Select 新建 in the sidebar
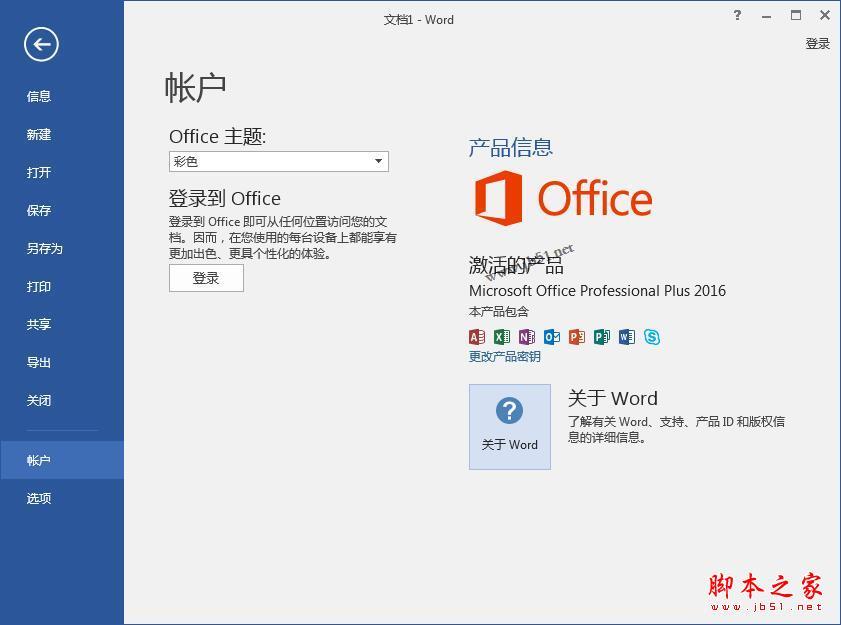This screenshot has height=625, width=841. pyautogui.click(x=39, y=135)
